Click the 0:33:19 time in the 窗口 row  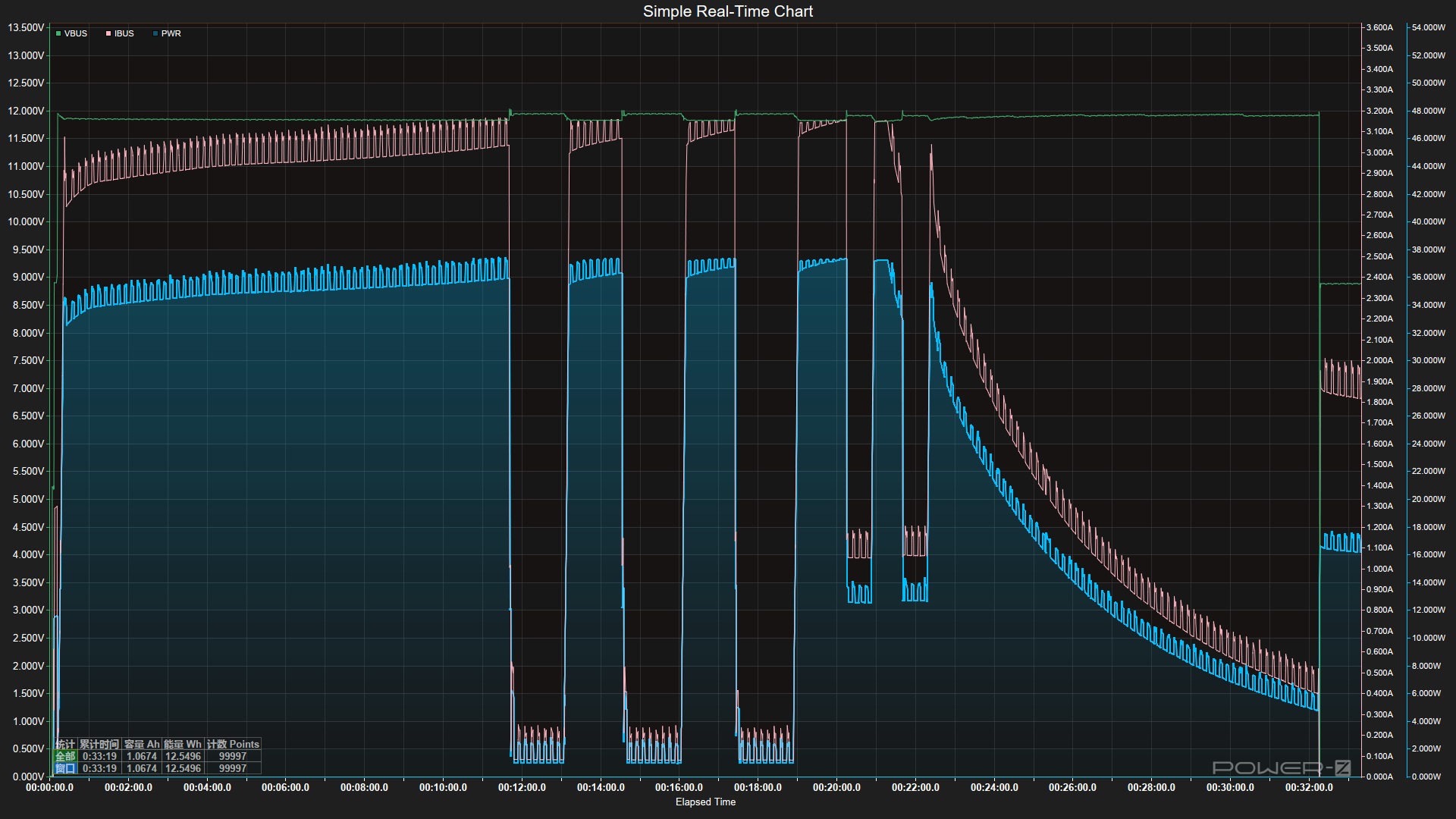99,768
